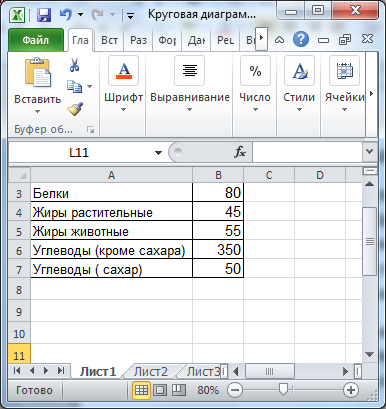
Task: Switch to sheet Лист3
Action: tap(202, 371)
